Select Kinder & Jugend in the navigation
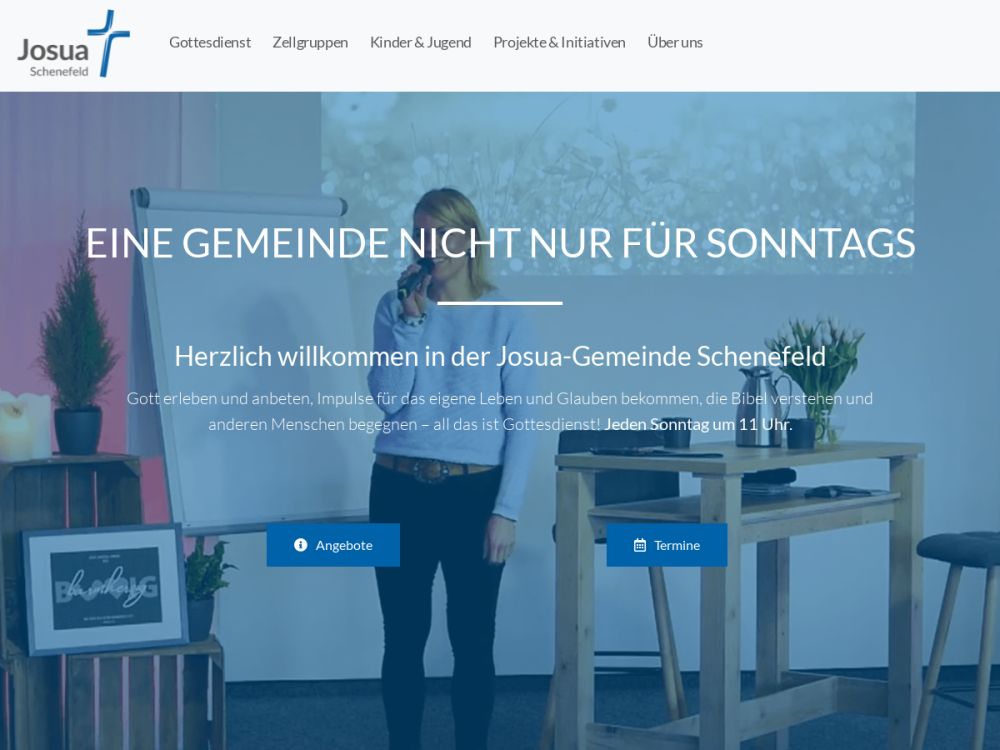The image size is (1000, 750). click(x=420, y=42)
